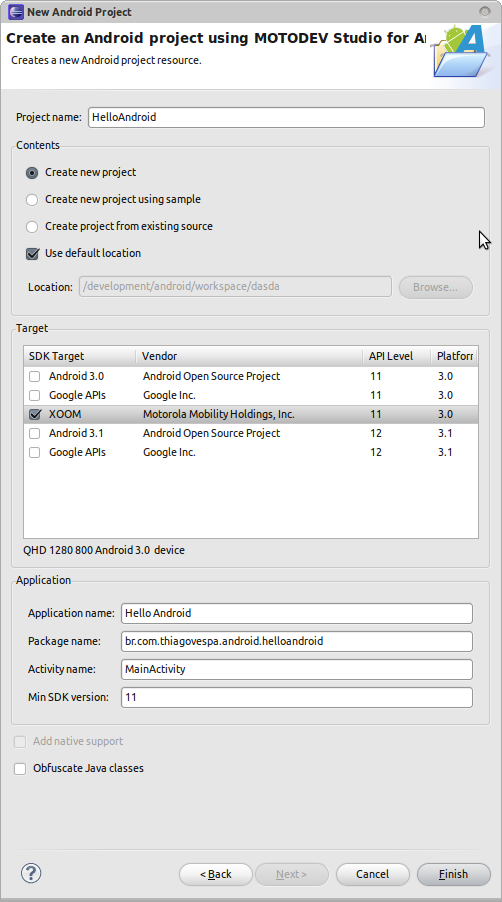This screenshot has height=902, width=502.
Task: Sort by Vendor column header
Action: [249, 356]
